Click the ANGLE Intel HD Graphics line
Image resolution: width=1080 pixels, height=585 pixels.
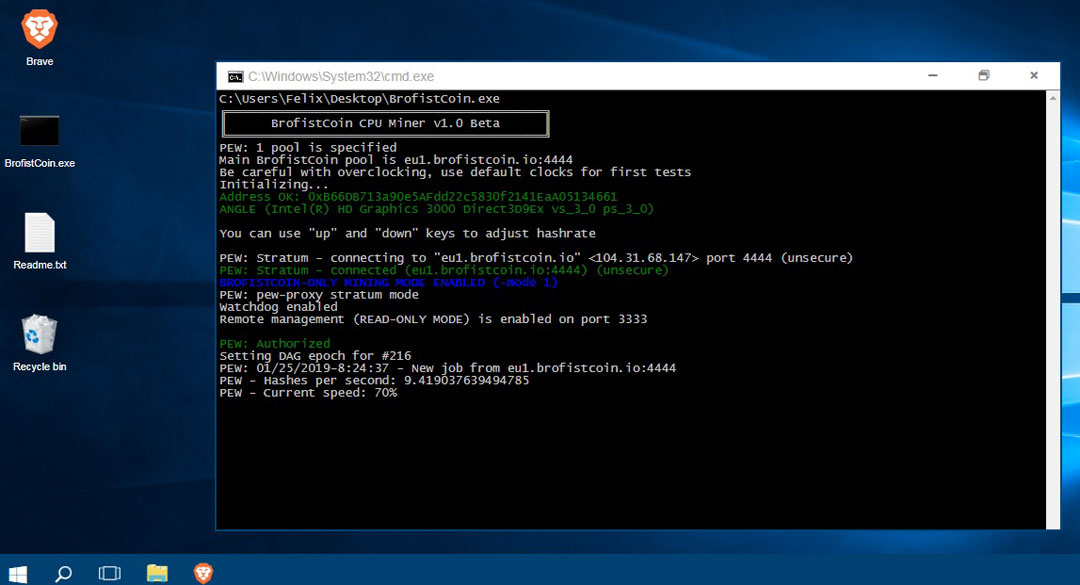(437, 209)
